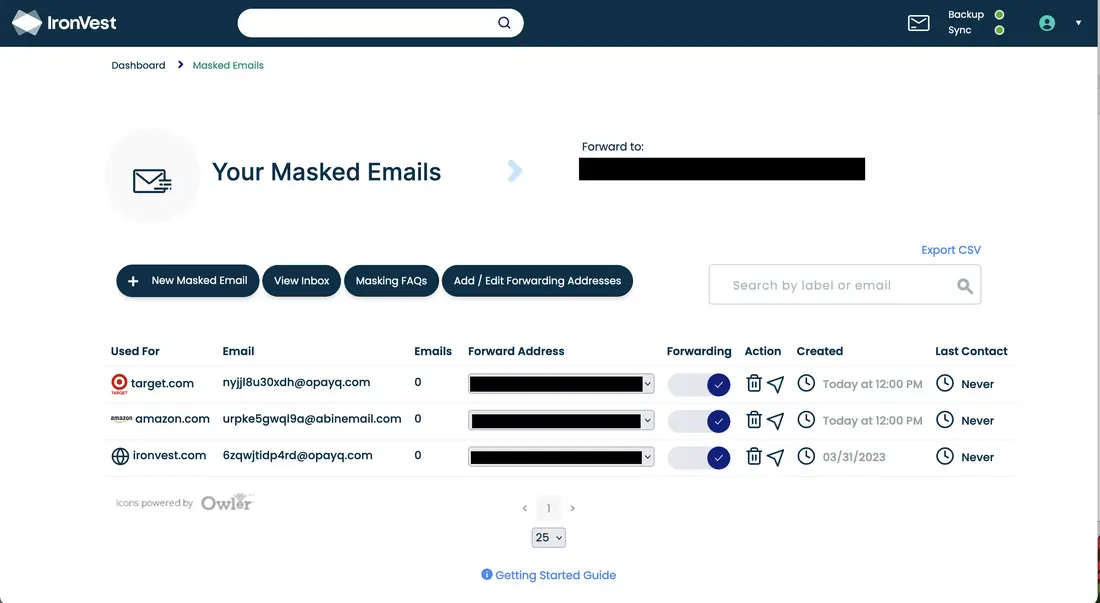This screenshot has height=603, width=1100.
Task: Click send icon for target.com row
Action: coord(775,384)
